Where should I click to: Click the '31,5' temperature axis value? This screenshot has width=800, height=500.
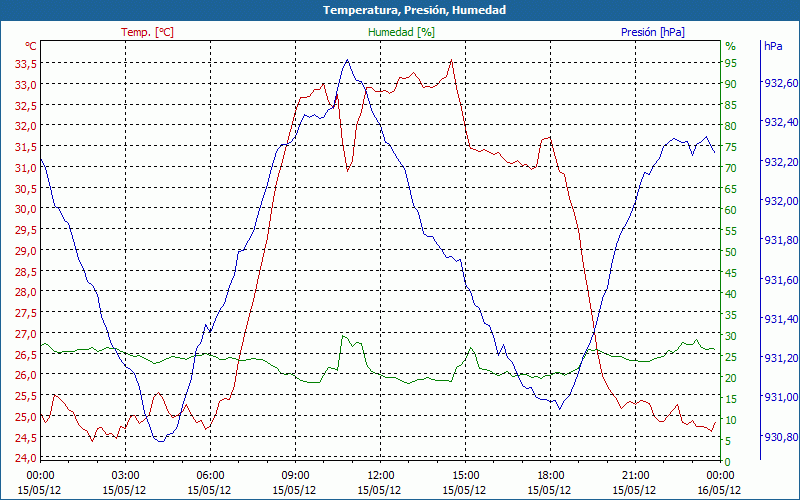26,146
